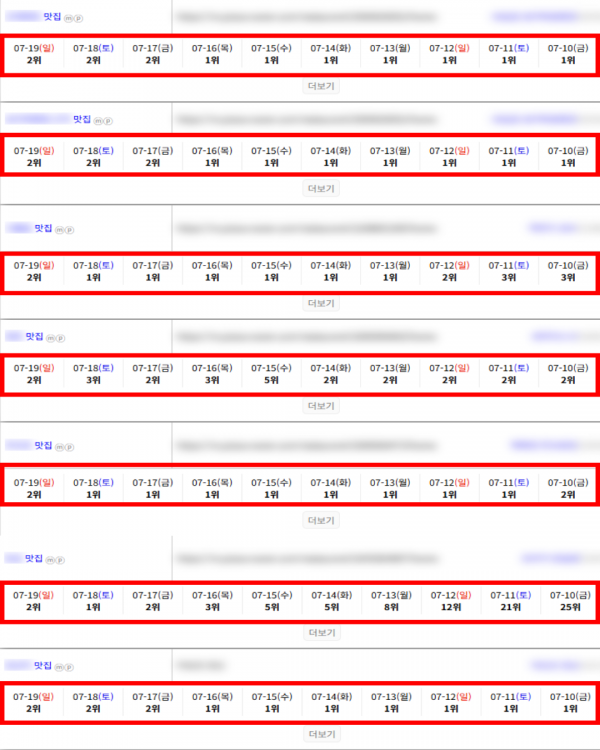The width and height of the screenshot is (600, 750).
Task: Click the 'p' icon in last 맛집 row
Action: (x=69, y=667)
